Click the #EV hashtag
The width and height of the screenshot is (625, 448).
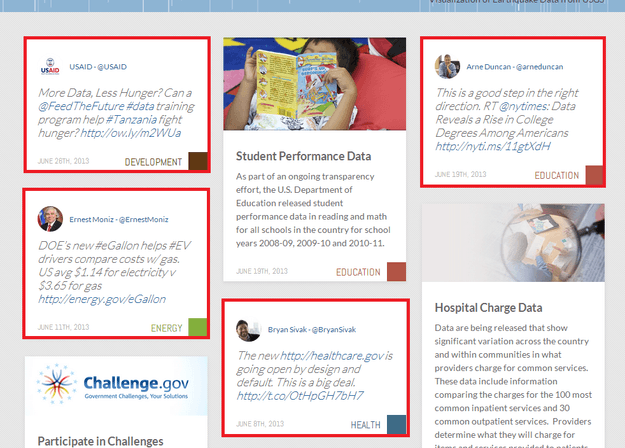tap(179, 246)
